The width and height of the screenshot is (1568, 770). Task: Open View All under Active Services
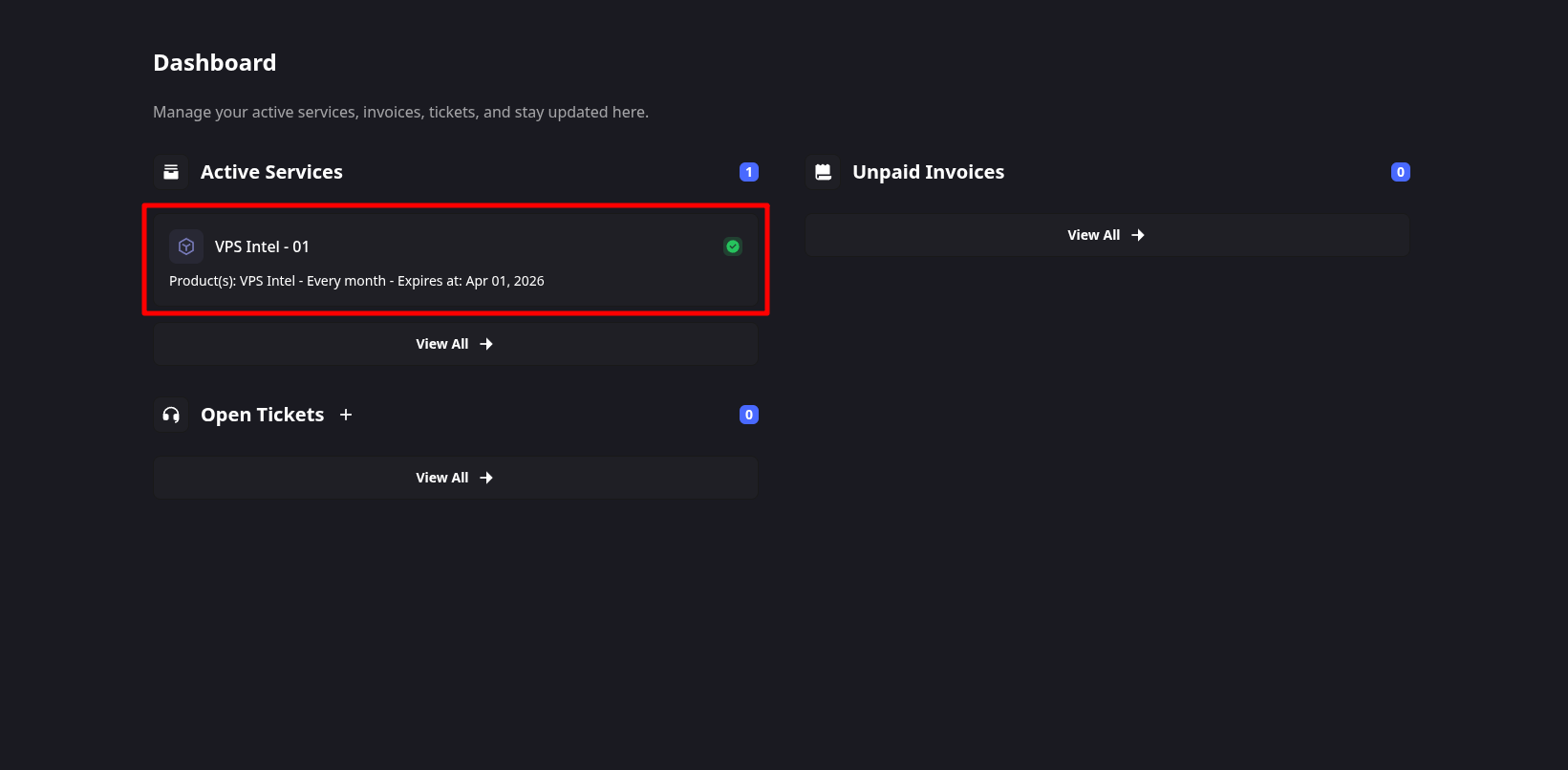coord(455,343)
